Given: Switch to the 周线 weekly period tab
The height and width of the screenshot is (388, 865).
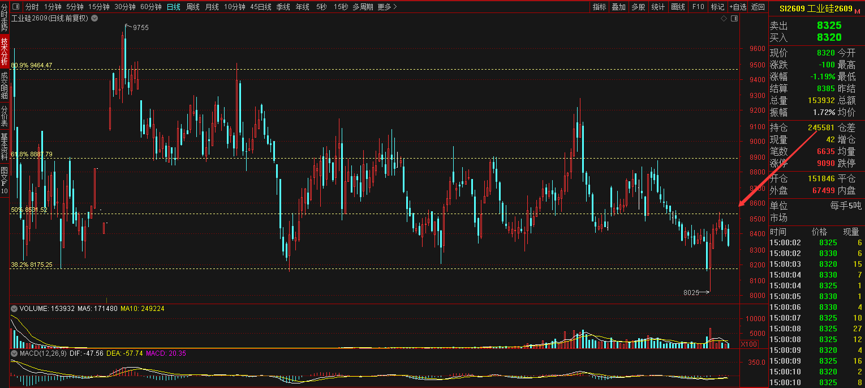Looking at the screenshot, I should (x=193, y=7).
